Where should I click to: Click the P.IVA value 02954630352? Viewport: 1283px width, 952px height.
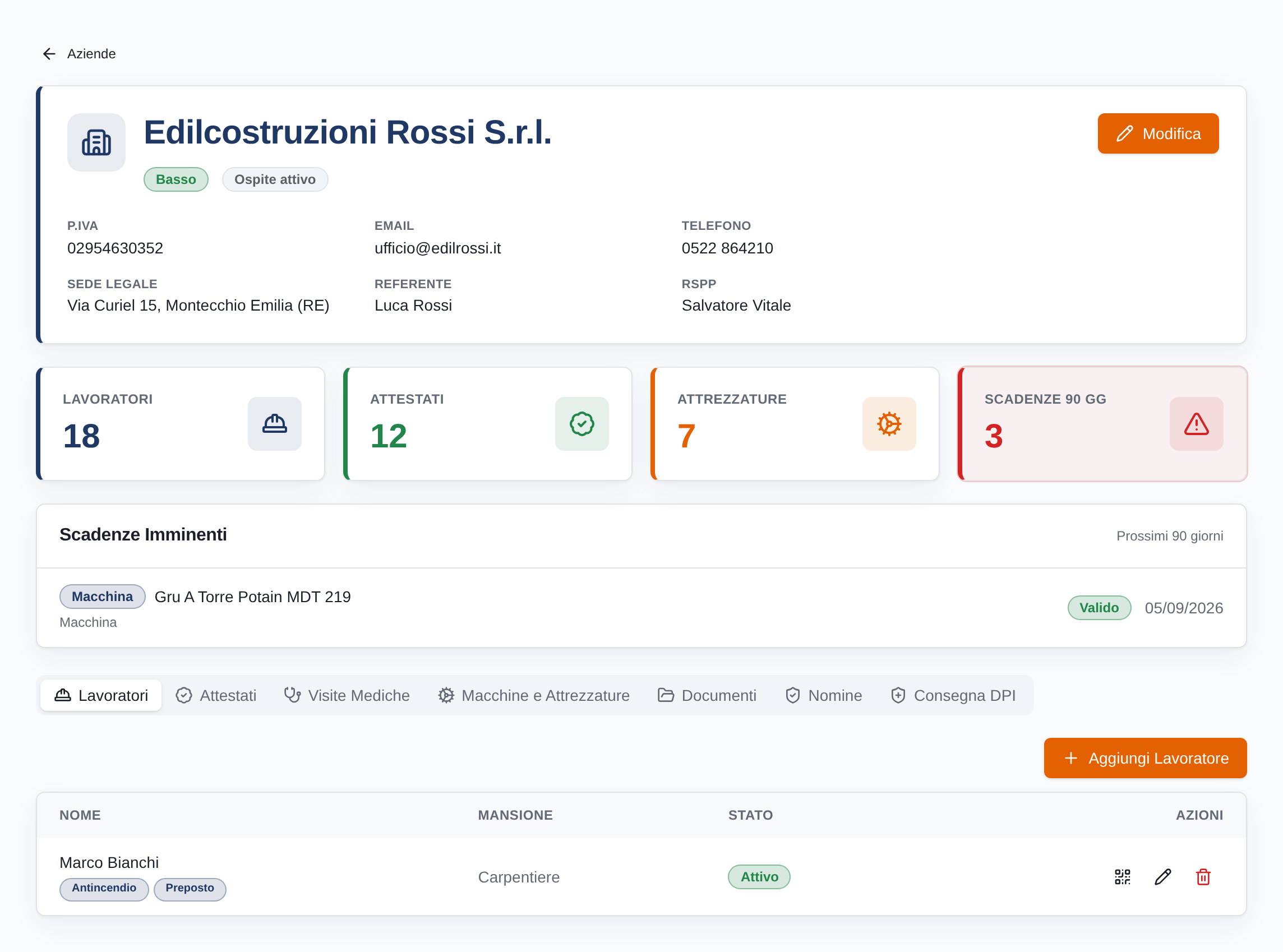pyautogui.click(x=116, y=248)
